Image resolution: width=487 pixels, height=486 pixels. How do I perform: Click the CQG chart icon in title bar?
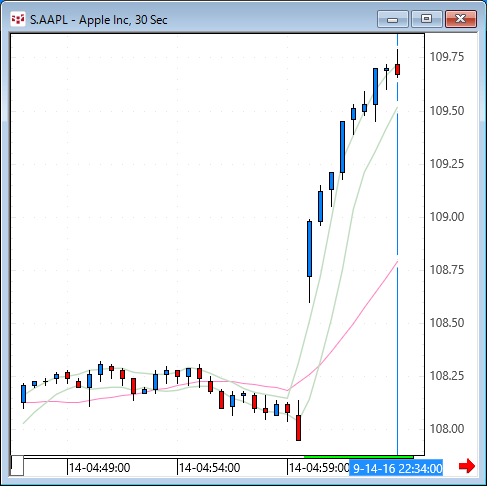click(x=18, y=19)
